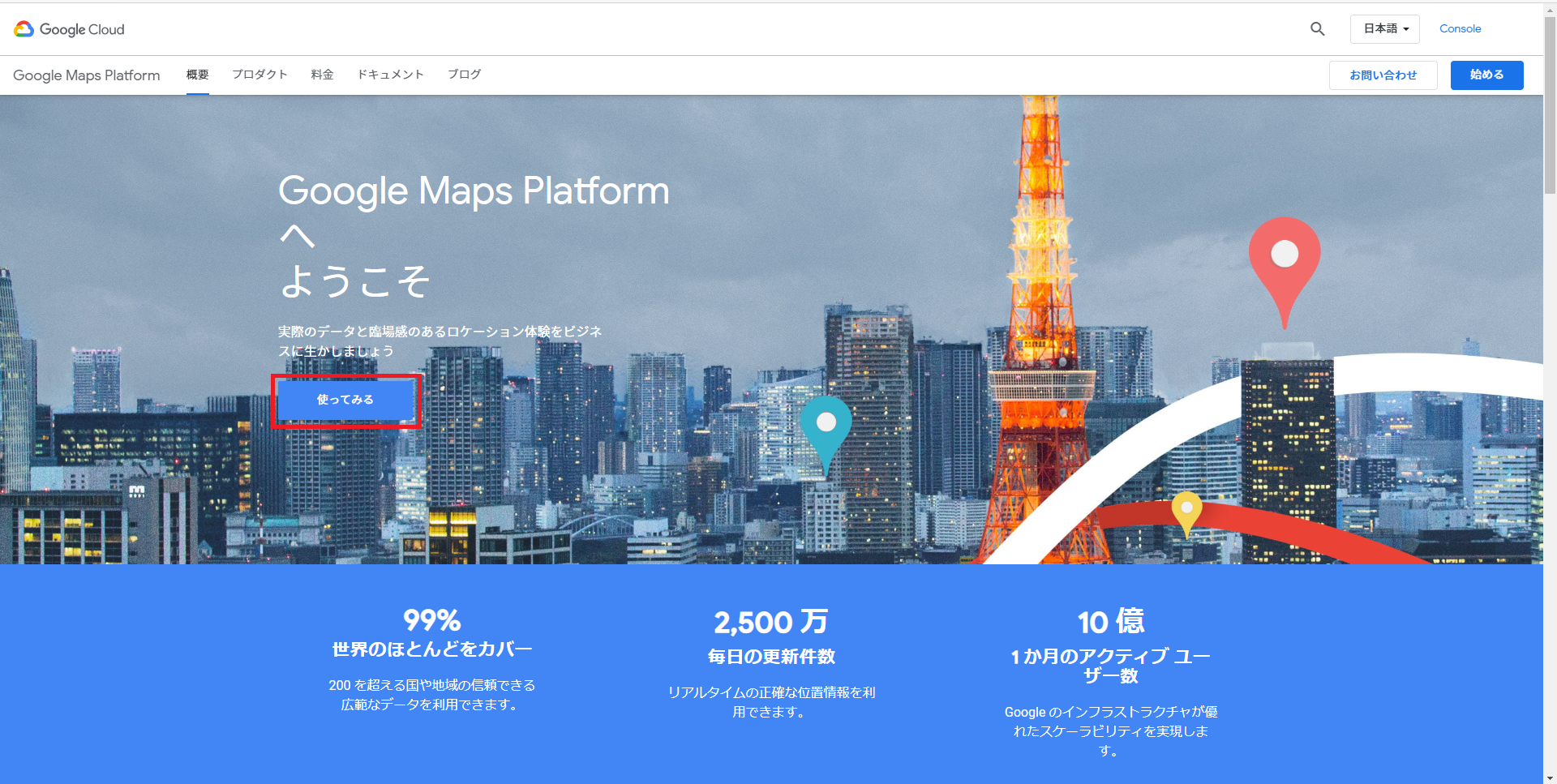
Task: Click the 毎日の更新件数 heading
Action: (771, 657)
